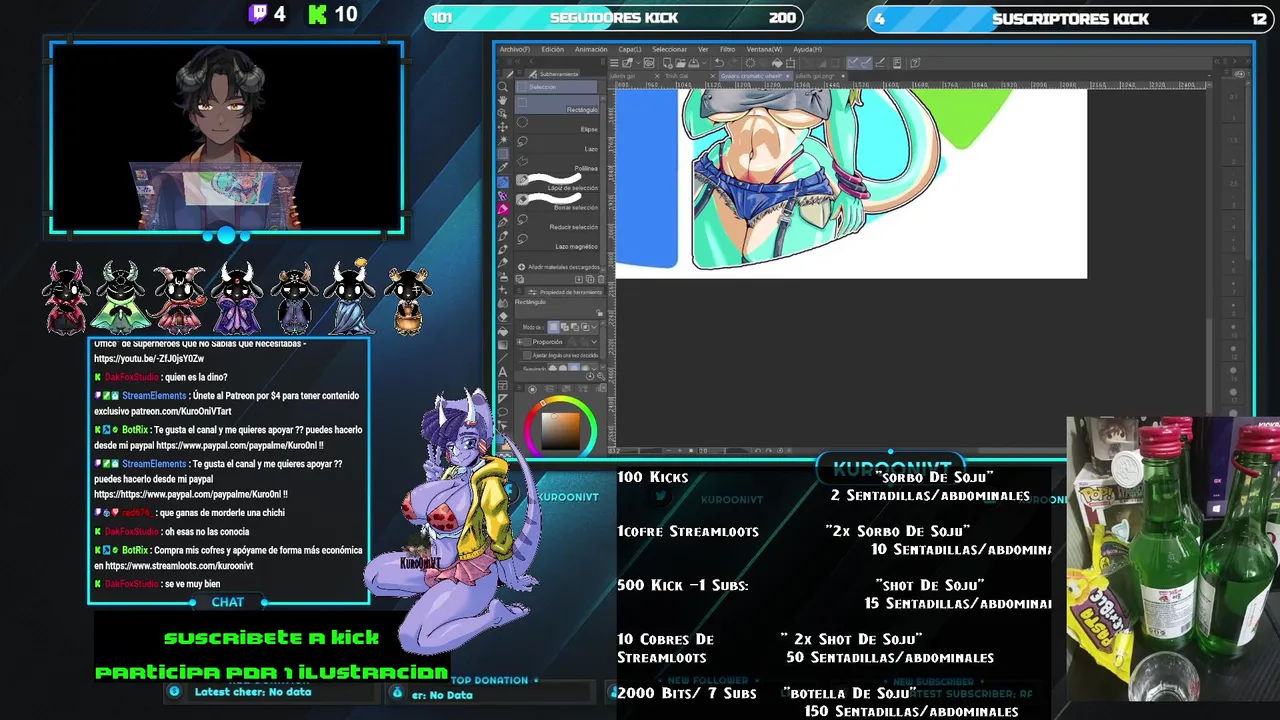
Task: Select the Frame border tool
Action: (502, 385)
